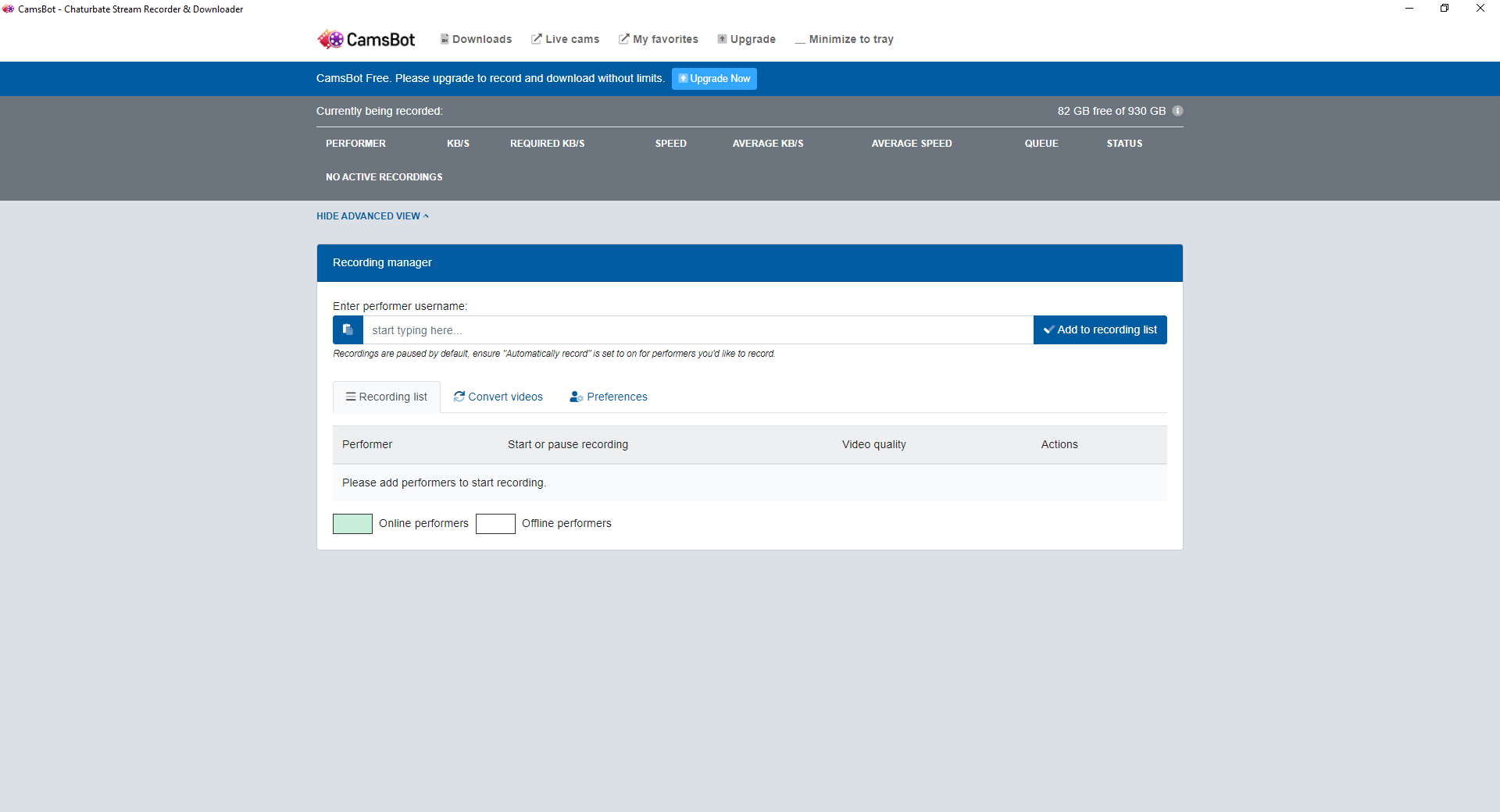Click the window title bar app icon

pos(8,9)
